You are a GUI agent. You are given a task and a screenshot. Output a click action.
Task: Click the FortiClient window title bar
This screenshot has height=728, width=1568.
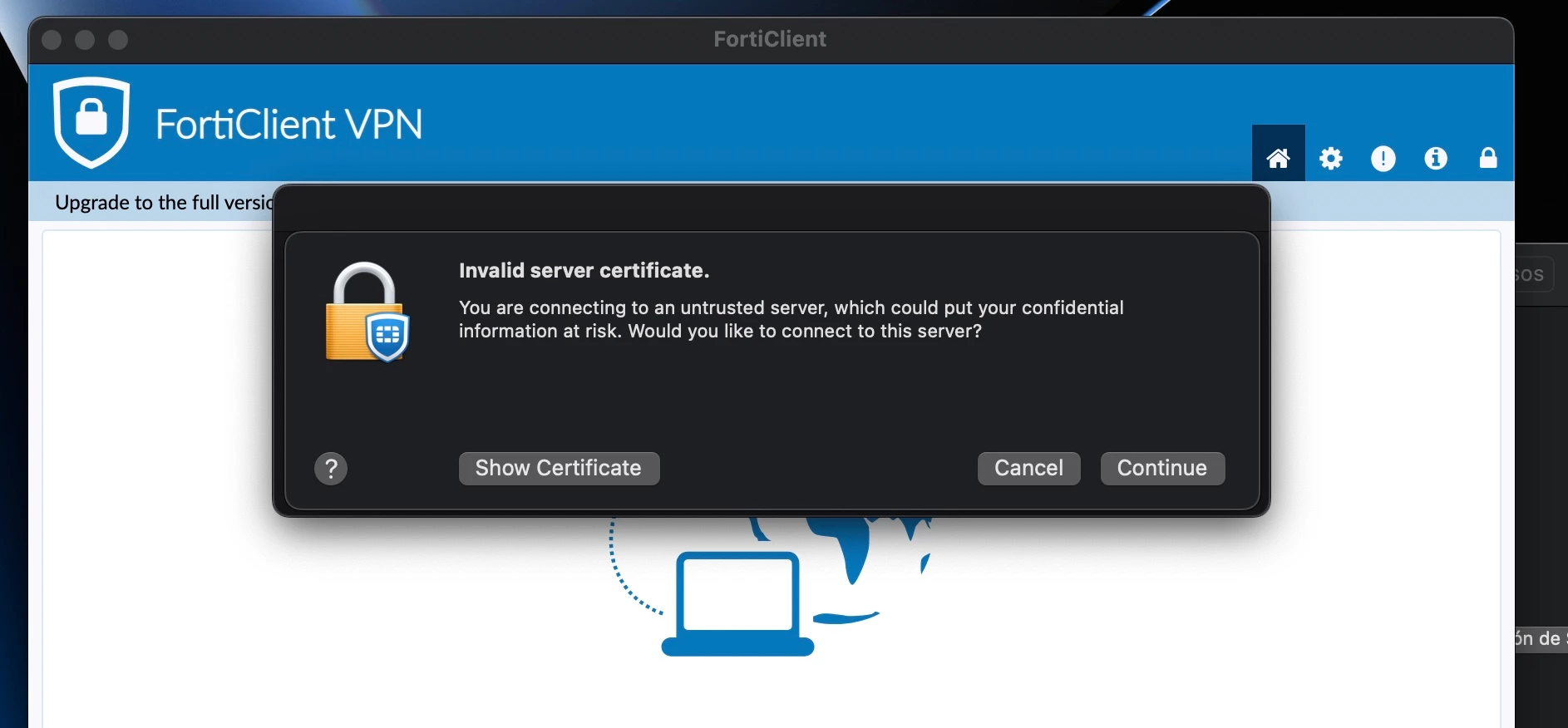pyautogui.click(x=770, y=39)
